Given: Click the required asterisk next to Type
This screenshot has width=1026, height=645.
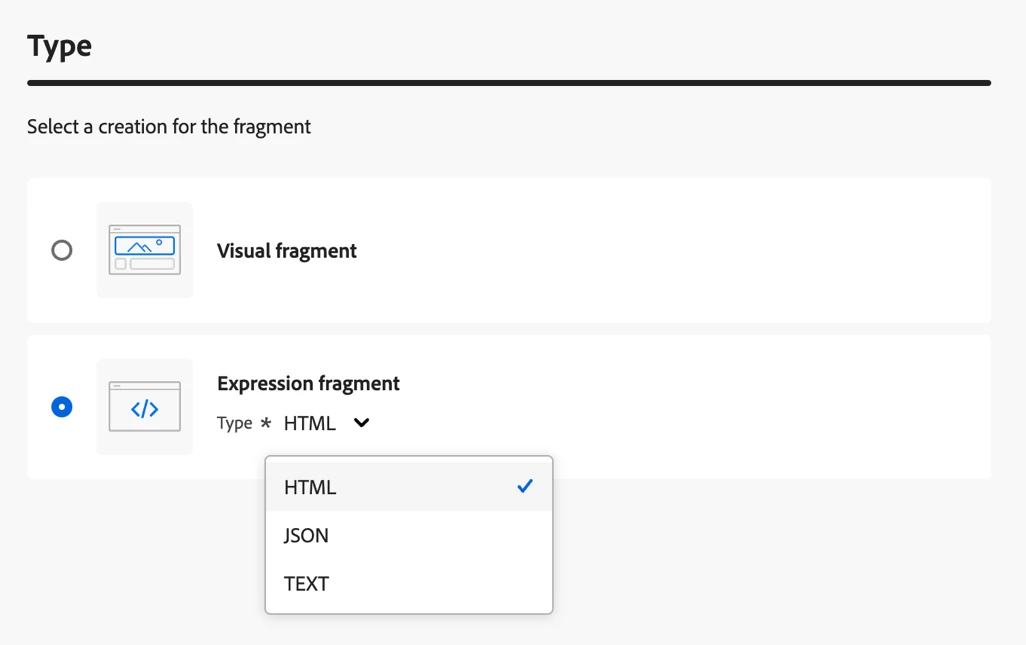Looking at the screenshot, I should [x=266, y=423].
